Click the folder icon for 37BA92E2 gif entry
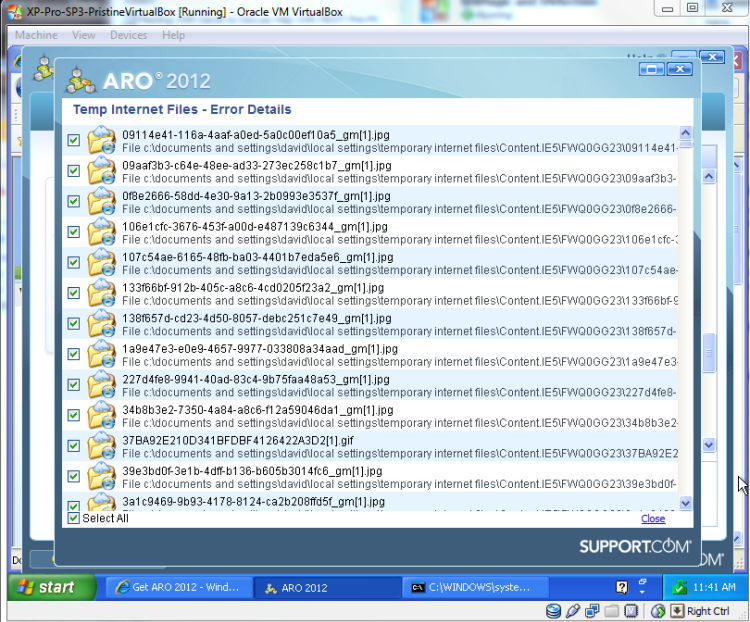The height and width of the screenshot is (622, 750). [x=101, y=446]
